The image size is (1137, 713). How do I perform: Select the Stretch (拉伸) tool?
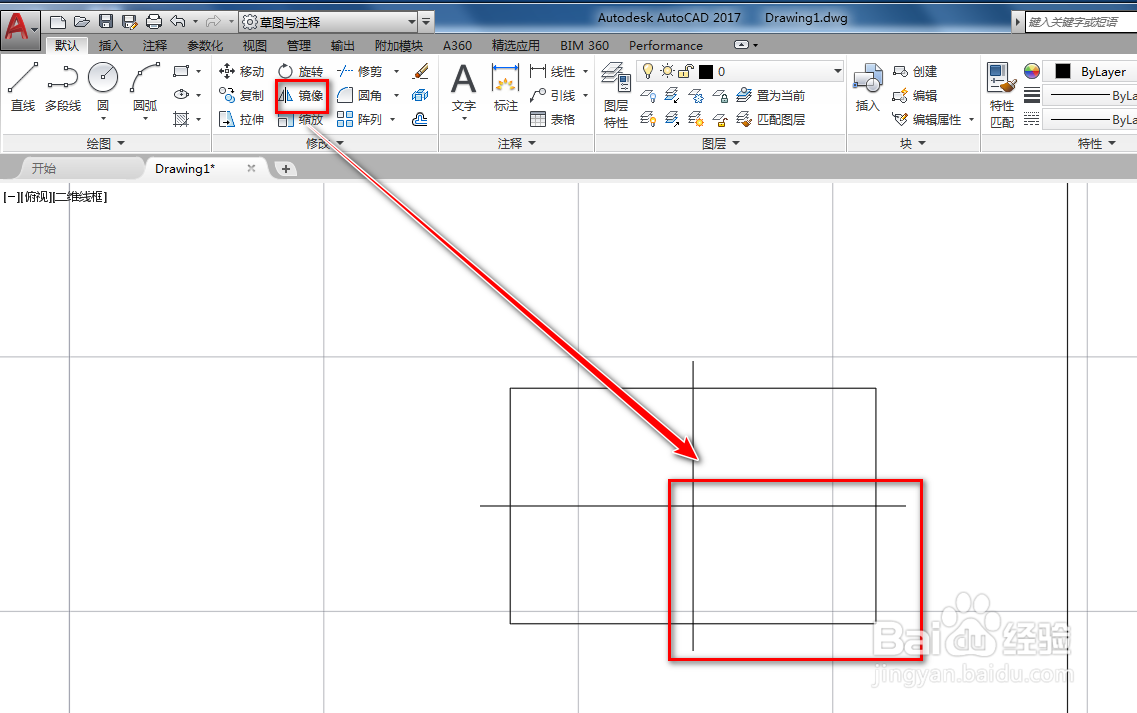click(x=241, y=119)
